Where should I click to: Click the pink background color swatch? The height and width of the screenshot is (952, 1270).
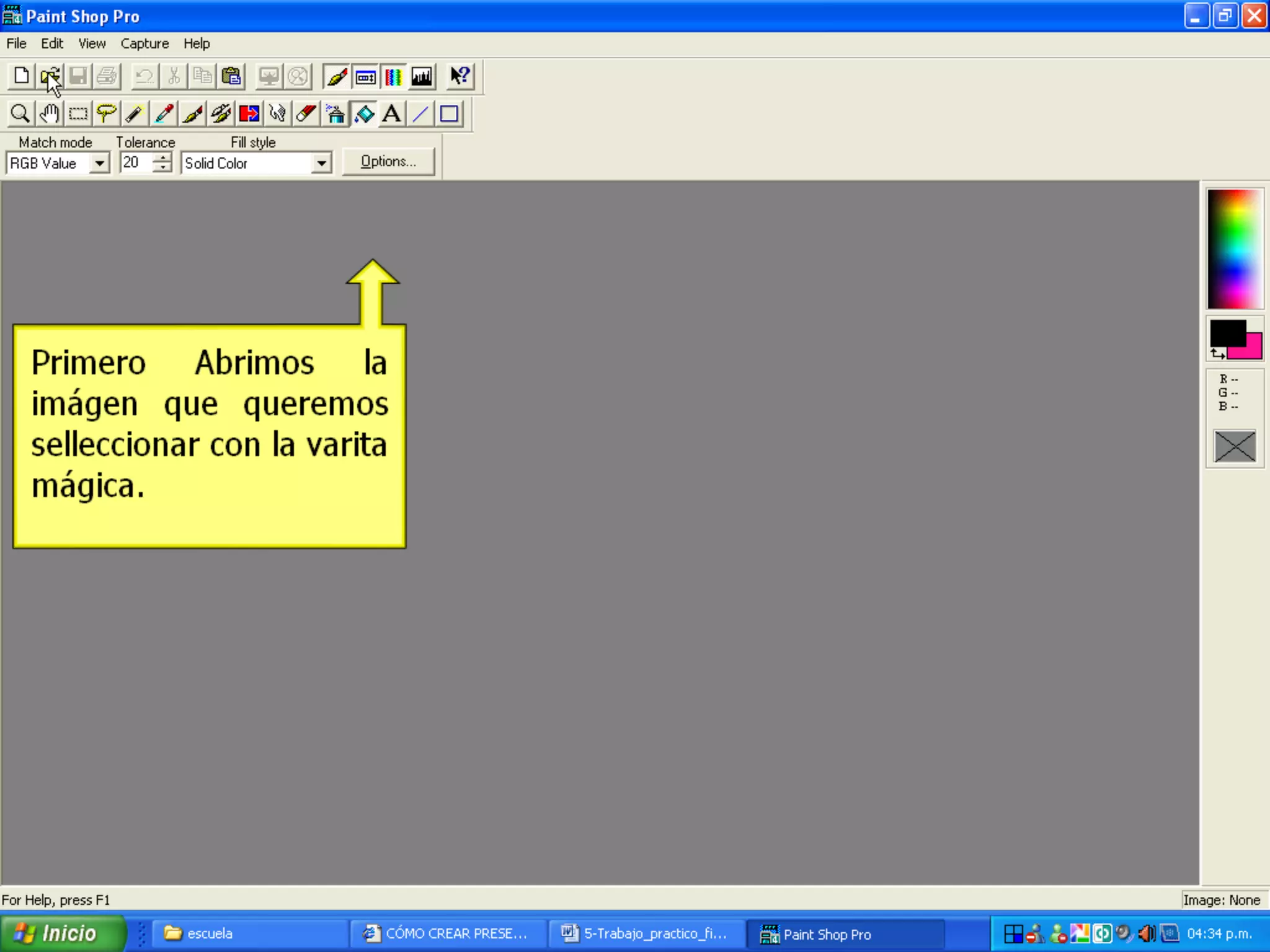click(x=1253, y=351)
